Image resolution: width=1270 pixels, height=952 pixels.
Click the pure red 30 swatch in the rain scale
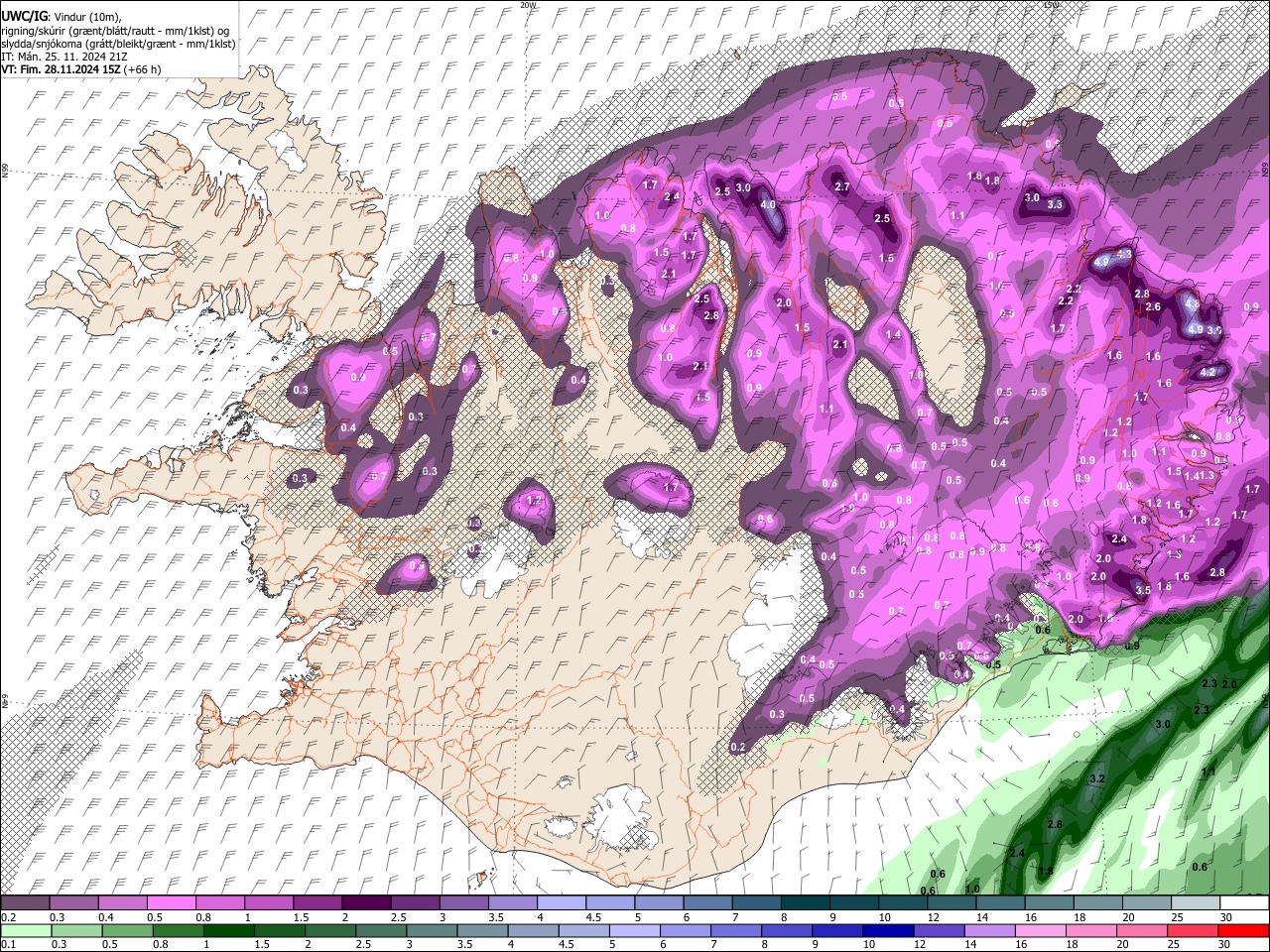pos(1245,931)
